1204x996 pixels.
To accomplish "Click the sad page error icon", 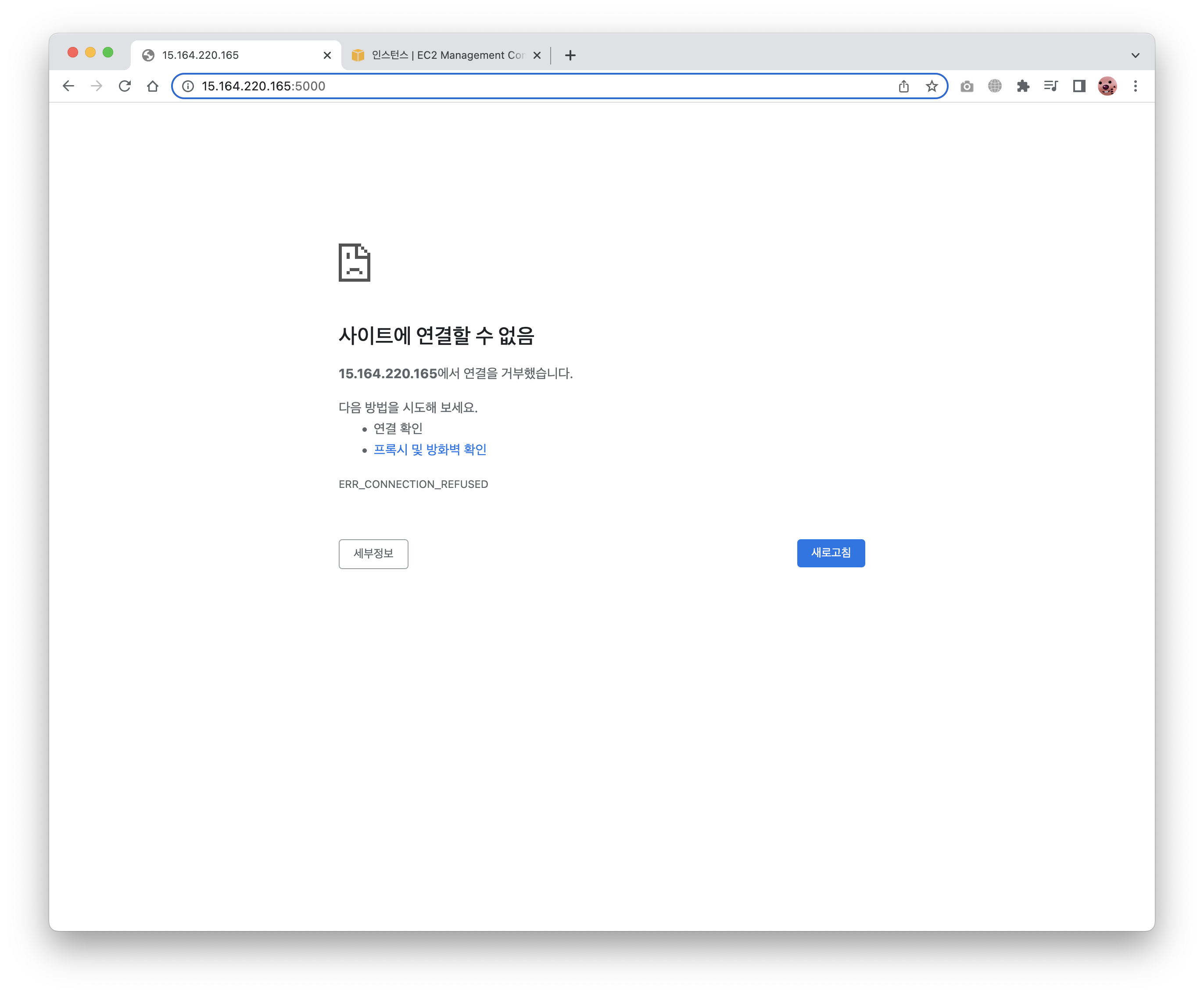I will click(x=355, y=263).
